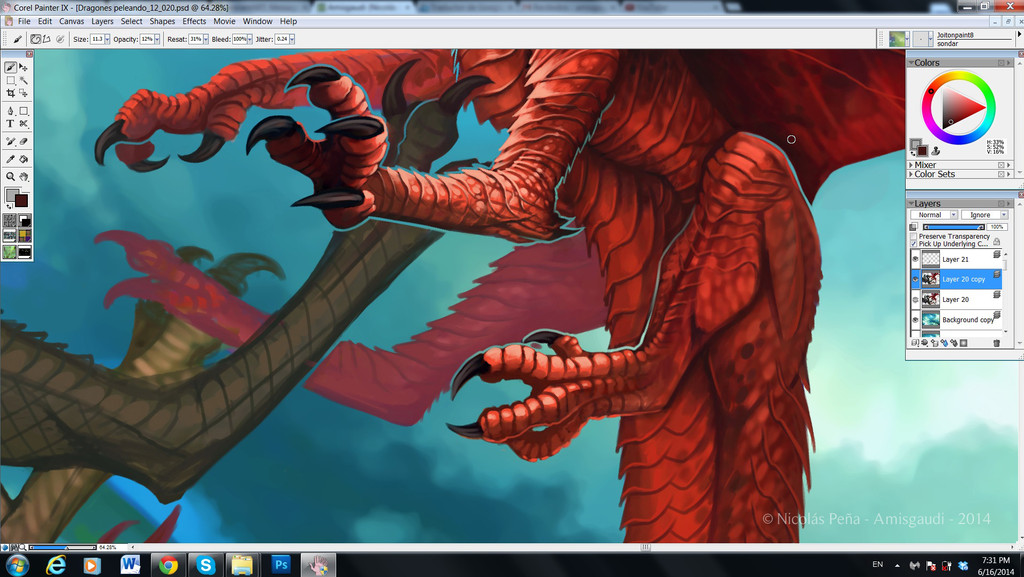Select the Text tool

[10, 123]
